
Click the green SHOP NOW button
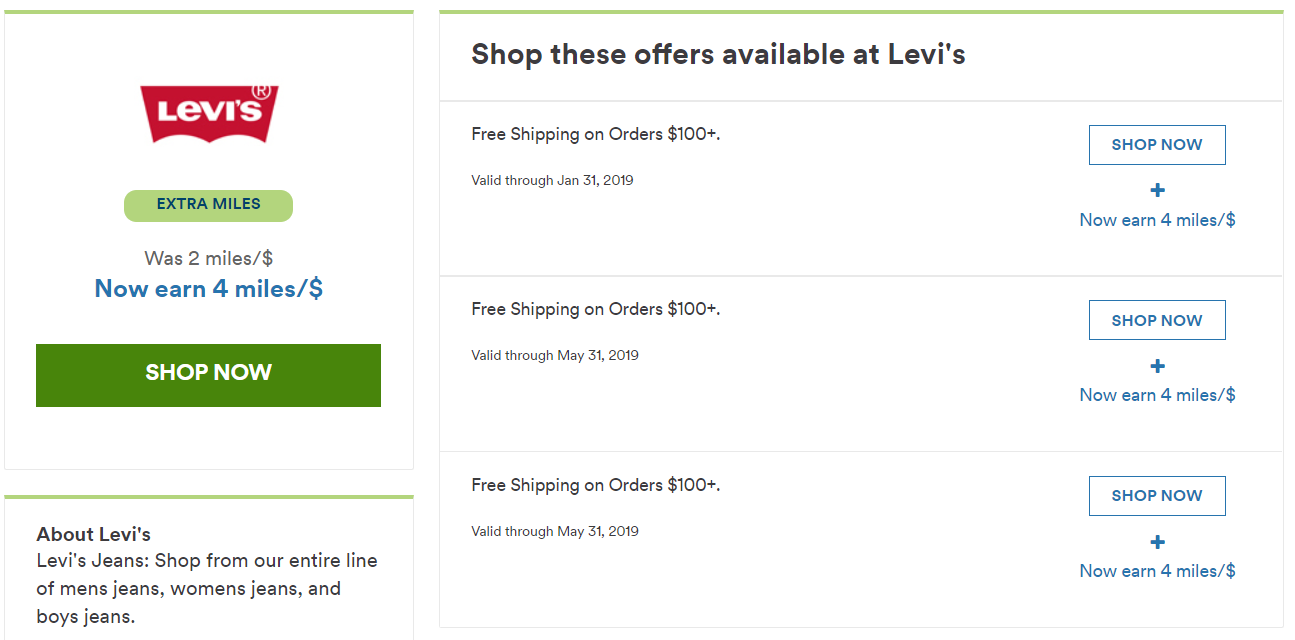(x=208, y=375)
